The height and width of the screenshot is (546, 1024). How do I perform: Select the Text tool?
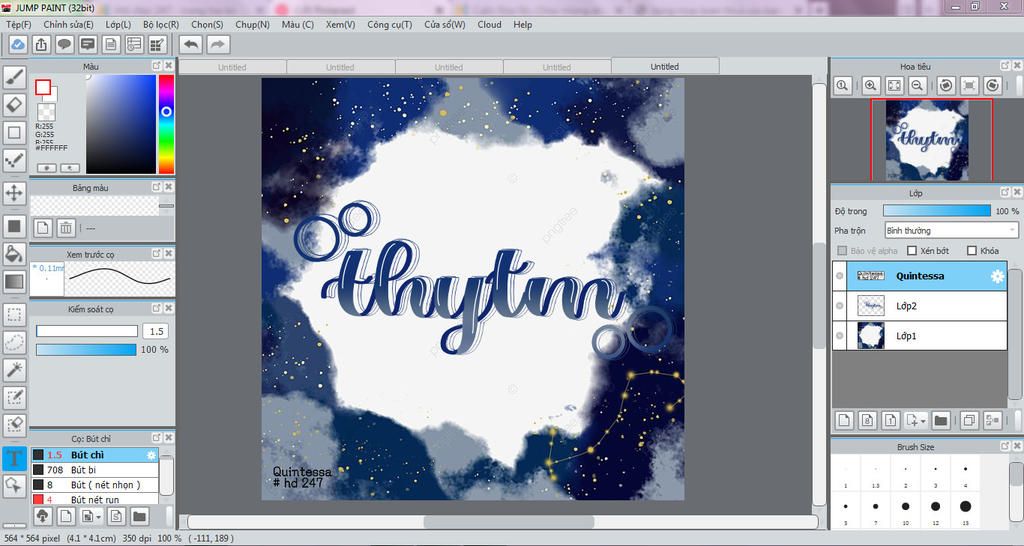[x=14, y=458]
